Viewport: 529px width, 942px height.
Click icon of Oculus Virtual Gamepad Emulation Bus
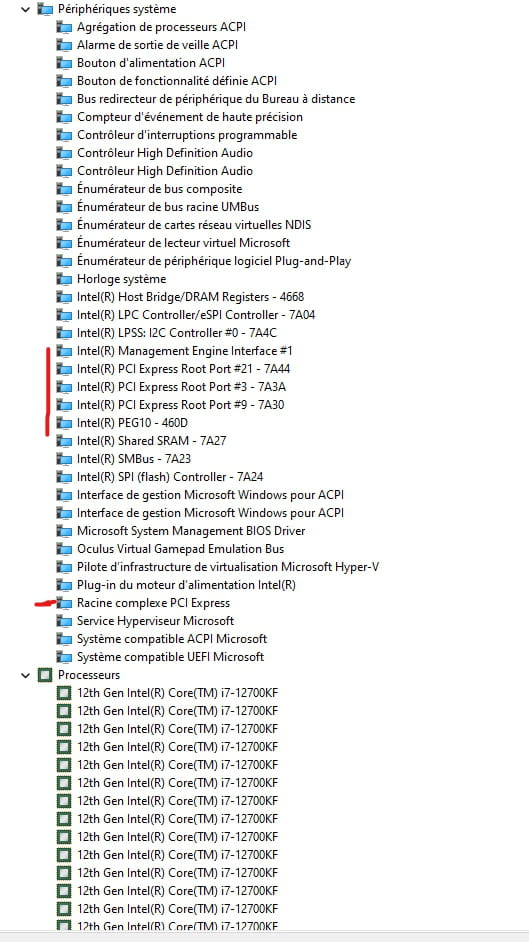[x=64, y=549]
